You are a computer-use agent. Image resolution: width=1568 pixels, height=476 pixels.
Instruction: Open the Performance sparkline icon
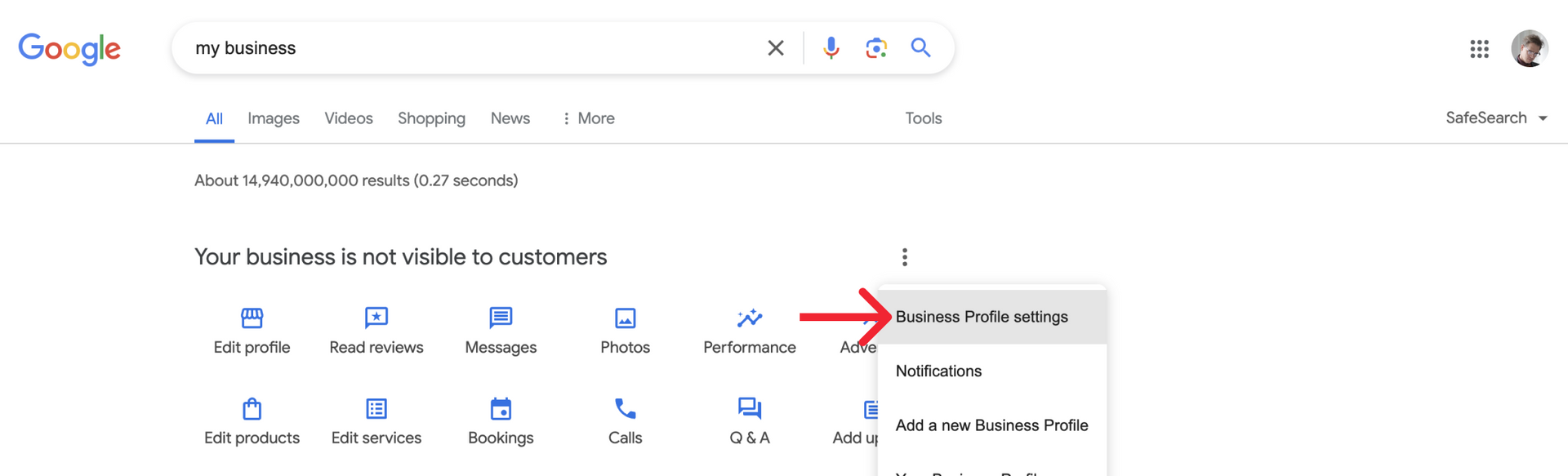(750, 317)
